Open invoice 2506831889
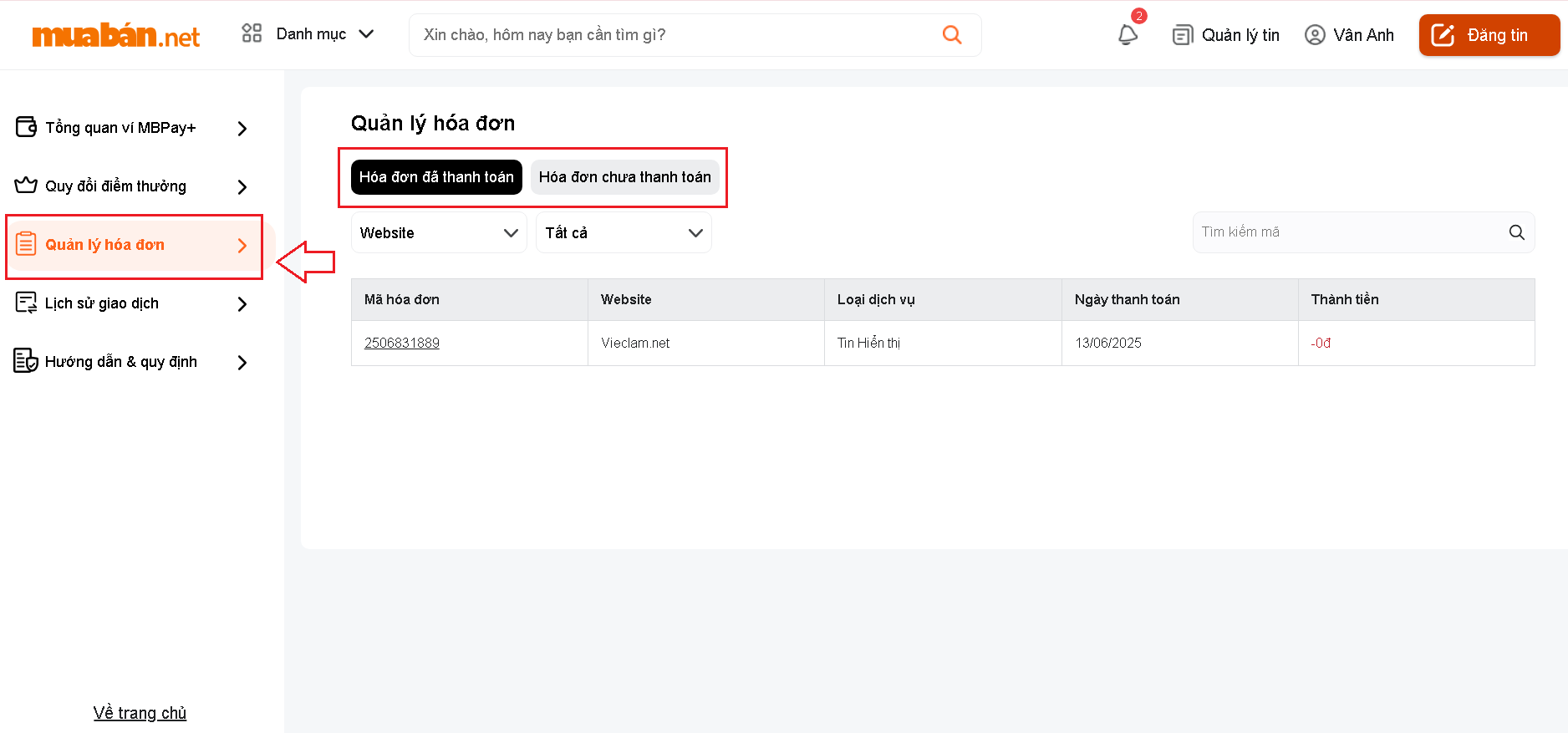The width and height of the screenshot is (1568, 733). pos(402,343)
